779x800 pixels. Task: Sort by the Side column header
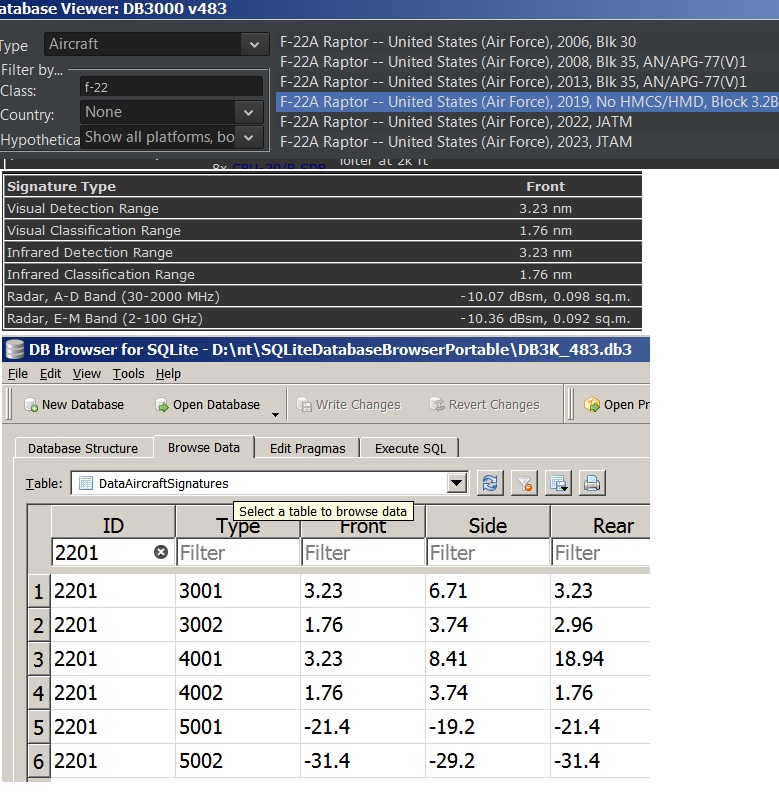coord(488,525)
